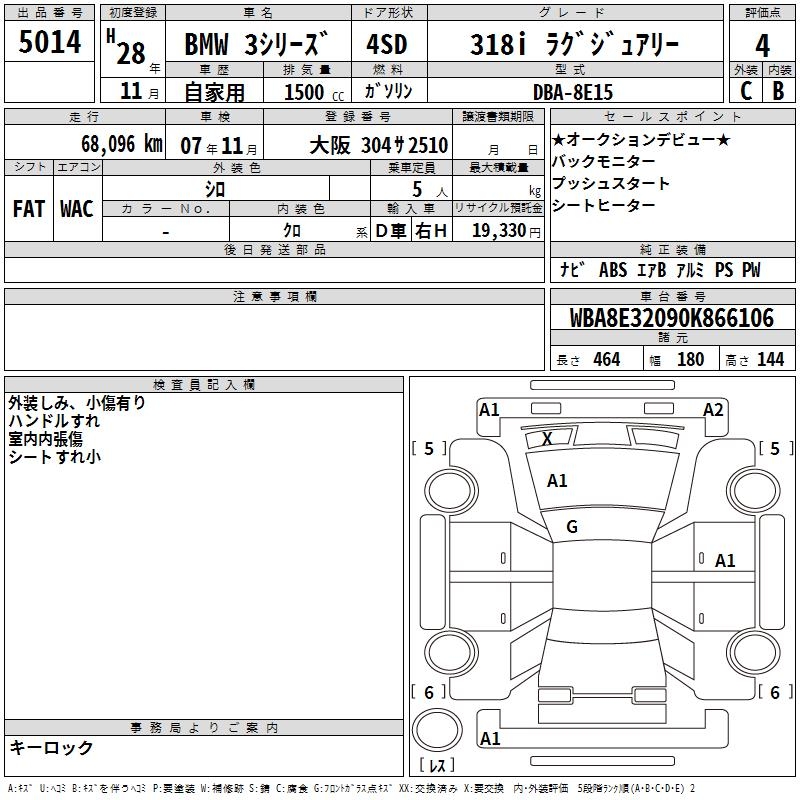Click the interior color クロ
The height and width of the screenshot is (800, 800).
tap(292, 231)
